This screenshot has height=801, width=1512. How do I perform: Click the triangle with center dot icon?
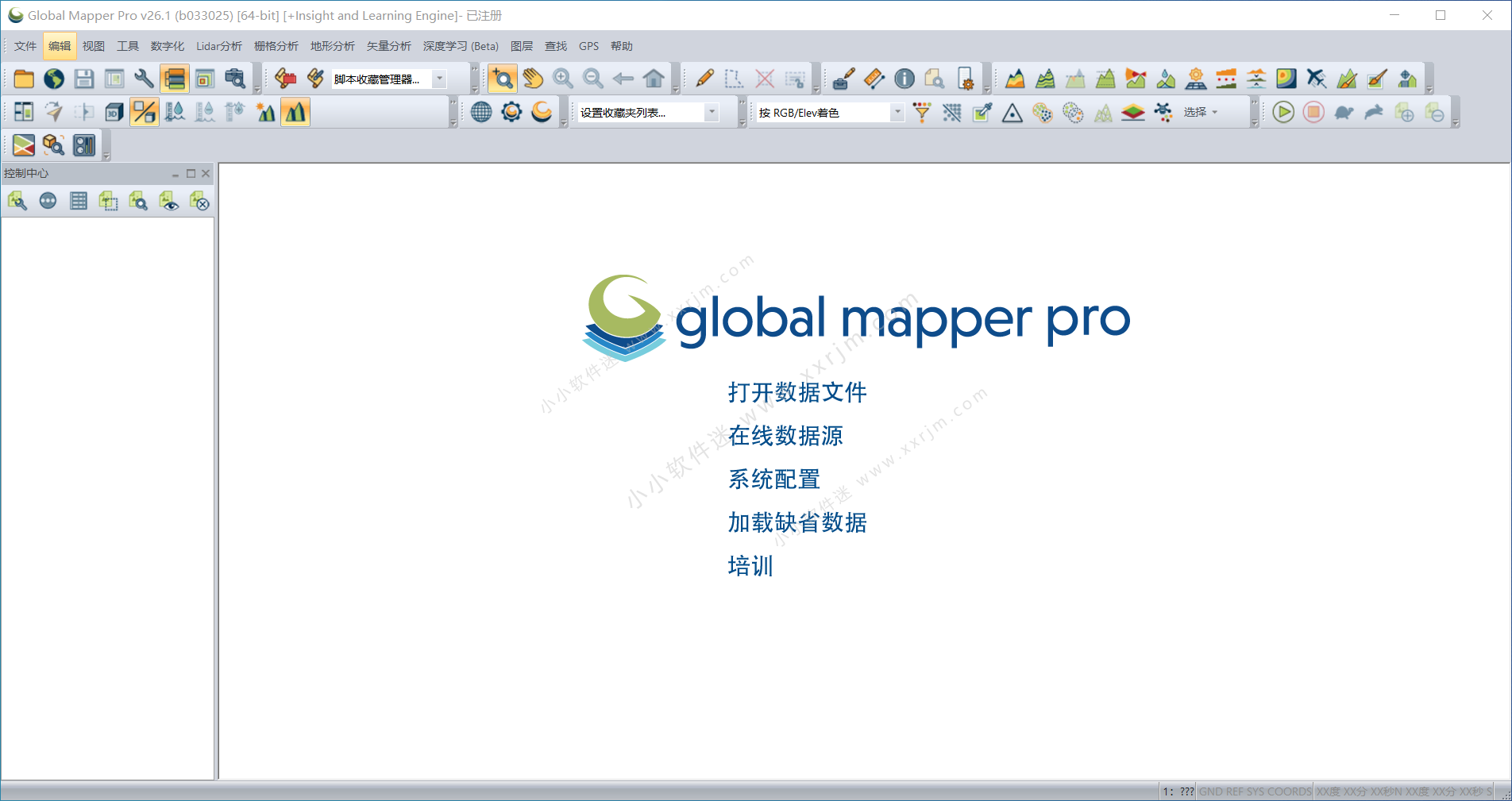tap(1012, 112)
